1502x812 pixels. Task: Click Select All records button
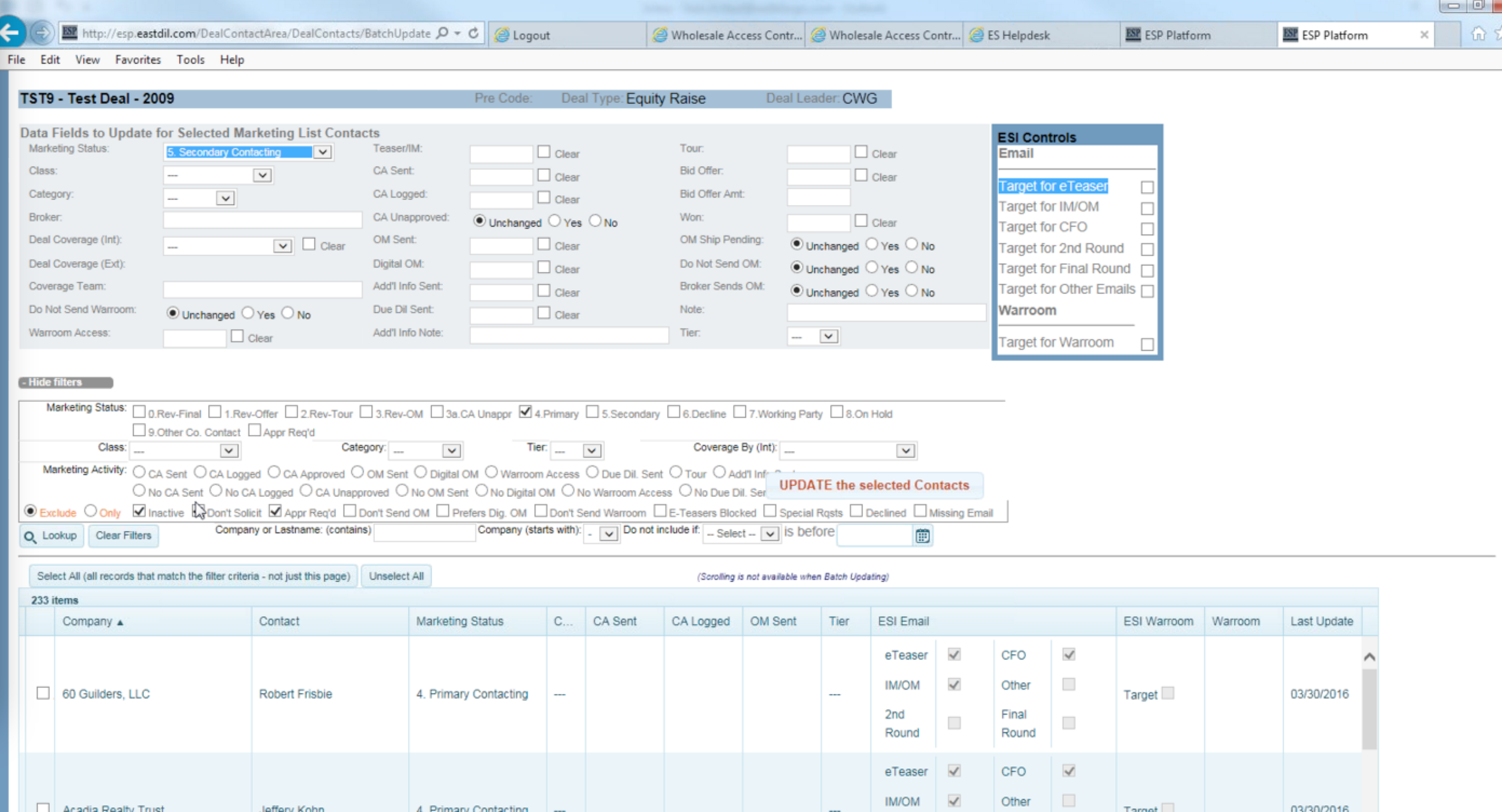click(193, 576)
